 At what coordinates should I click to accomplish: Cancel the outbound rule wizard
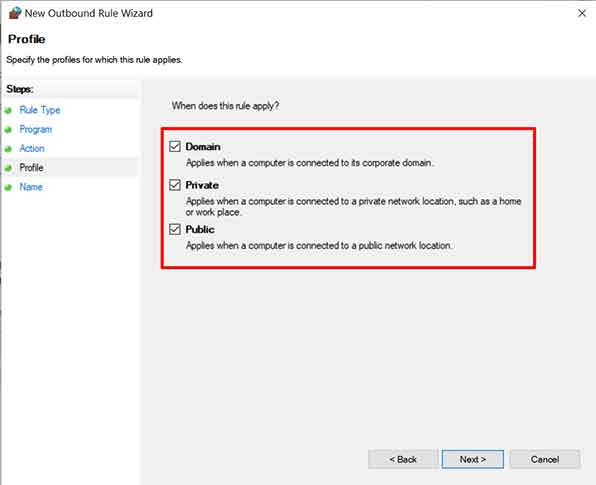tap(545, 459)
